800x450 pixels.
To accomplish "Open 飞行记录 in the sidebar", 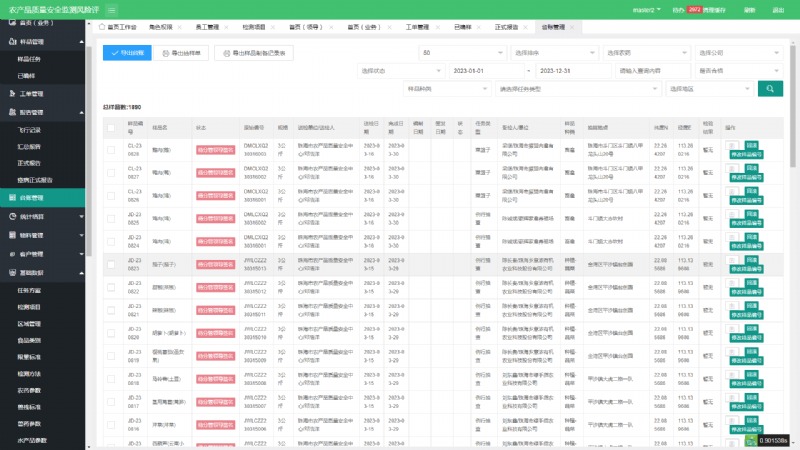I will 29,130.
